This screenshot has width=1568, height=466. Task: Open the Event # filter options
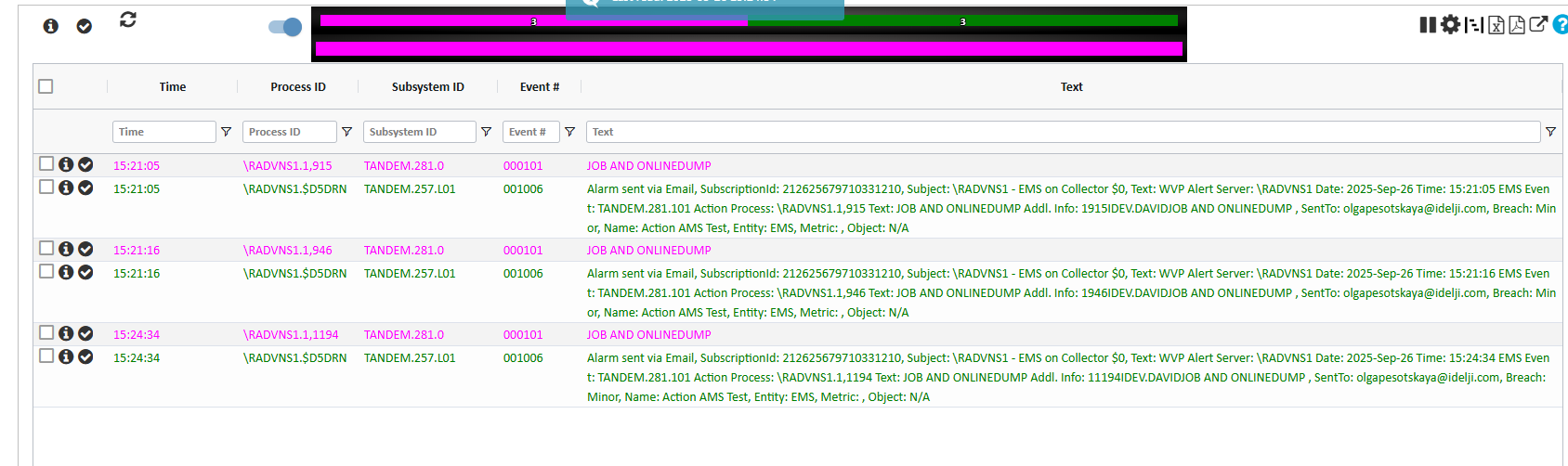tap(569, 132)
